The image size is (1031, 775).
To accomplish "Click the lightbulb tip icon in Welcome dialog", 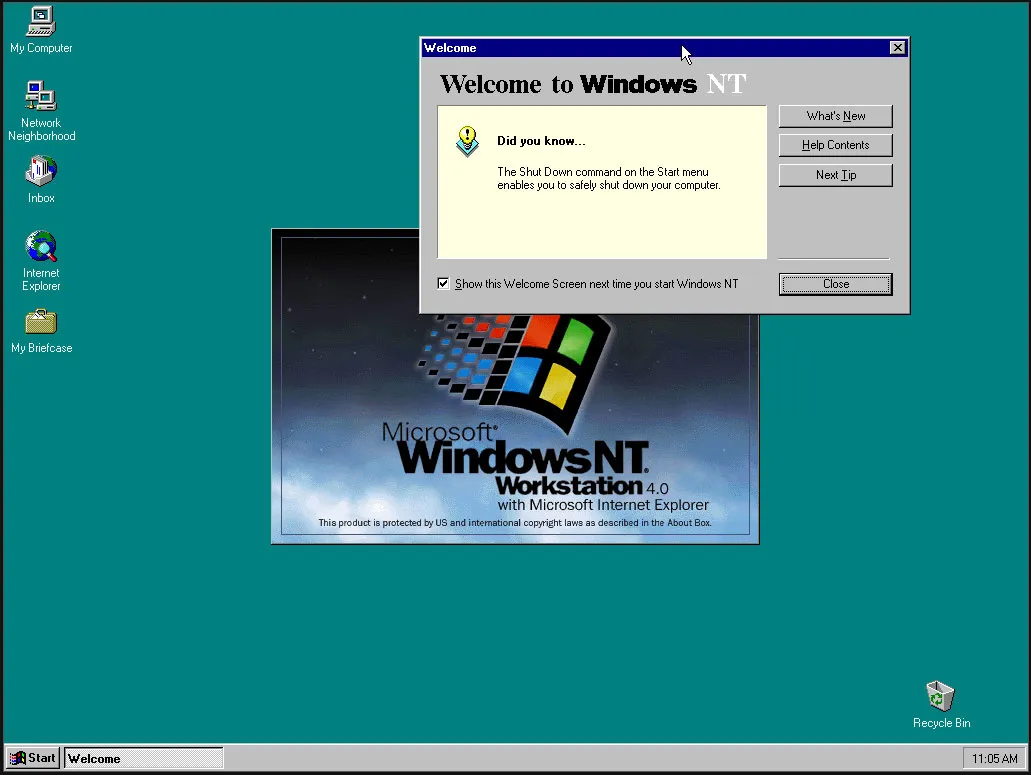I will click(467, 141).
